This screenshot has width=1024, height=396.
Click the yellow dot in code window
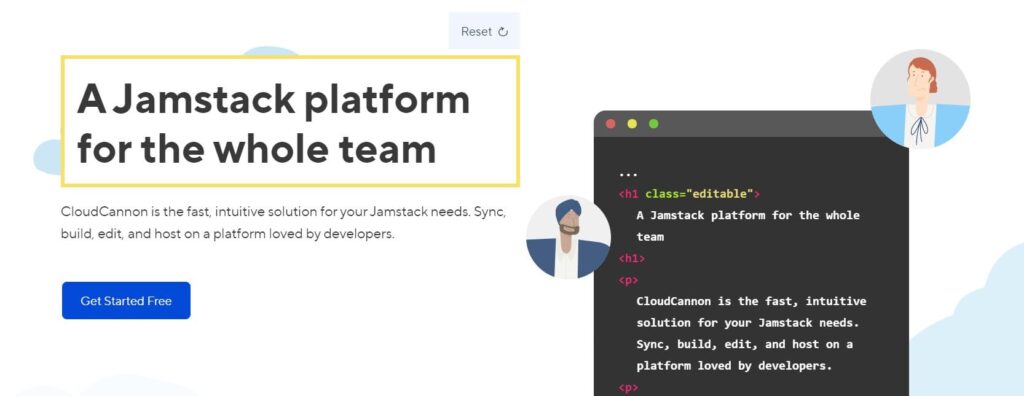tap(632, 124)
